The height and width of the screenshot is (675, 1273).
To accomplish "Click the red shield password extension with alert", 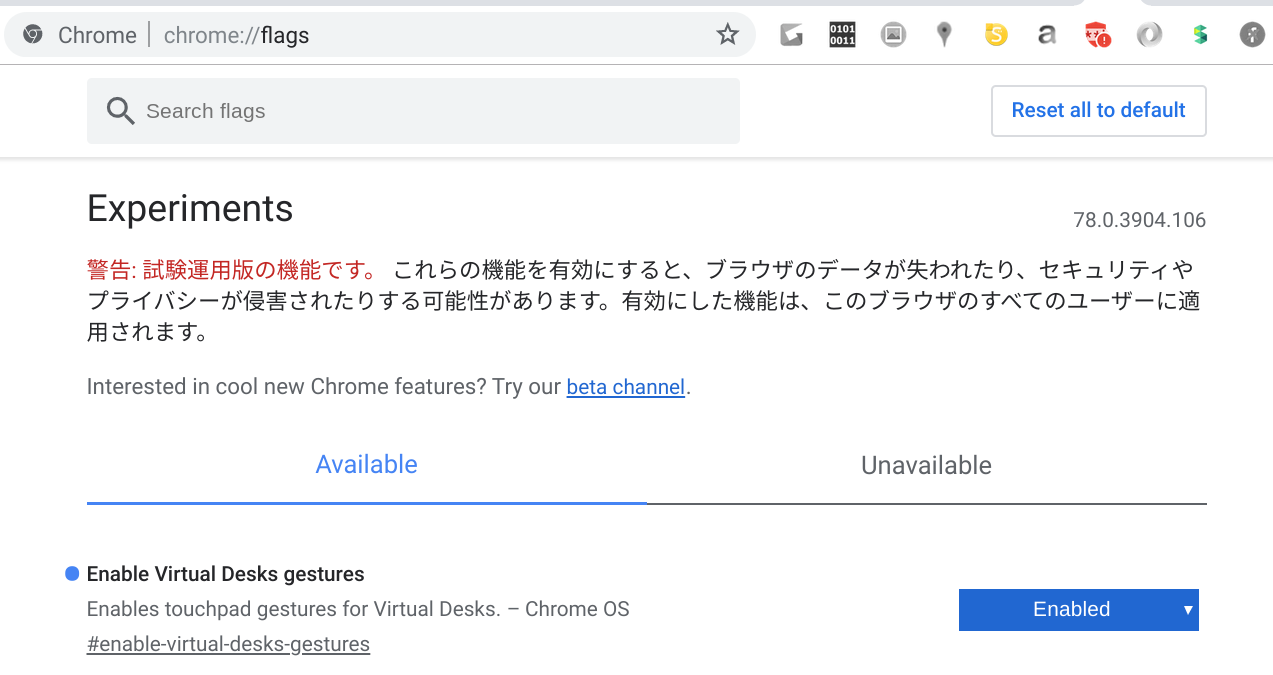I will pos(1098,35).
